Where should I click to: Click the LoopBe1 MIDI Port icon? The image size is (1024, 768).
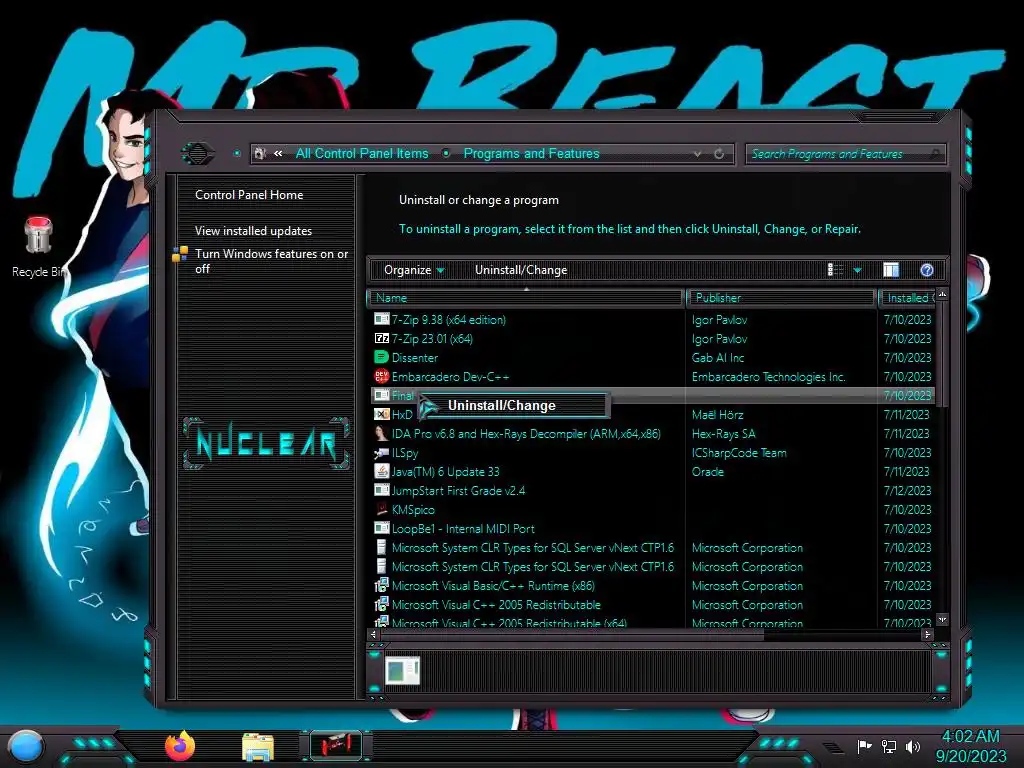[x=381, y=528]
